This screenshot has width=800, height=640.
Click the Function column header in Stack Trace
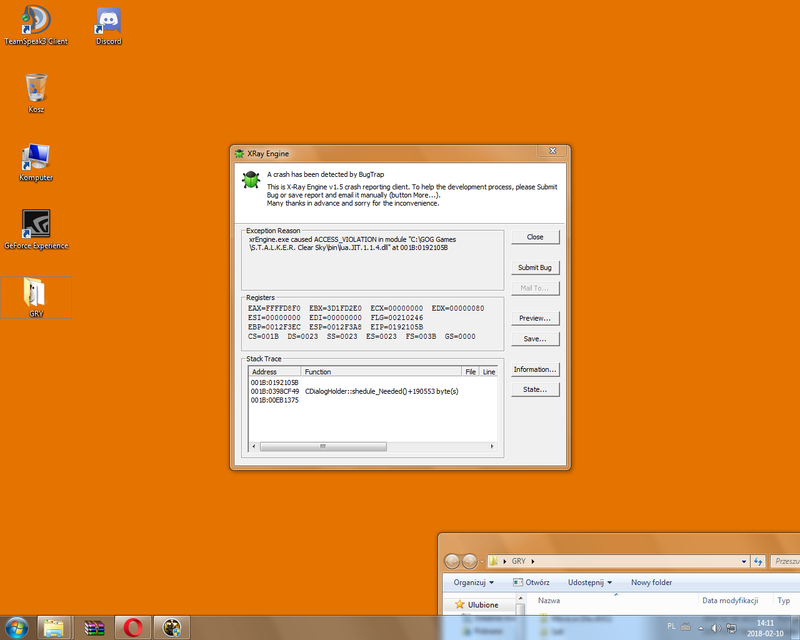click(x=380, y=371)
